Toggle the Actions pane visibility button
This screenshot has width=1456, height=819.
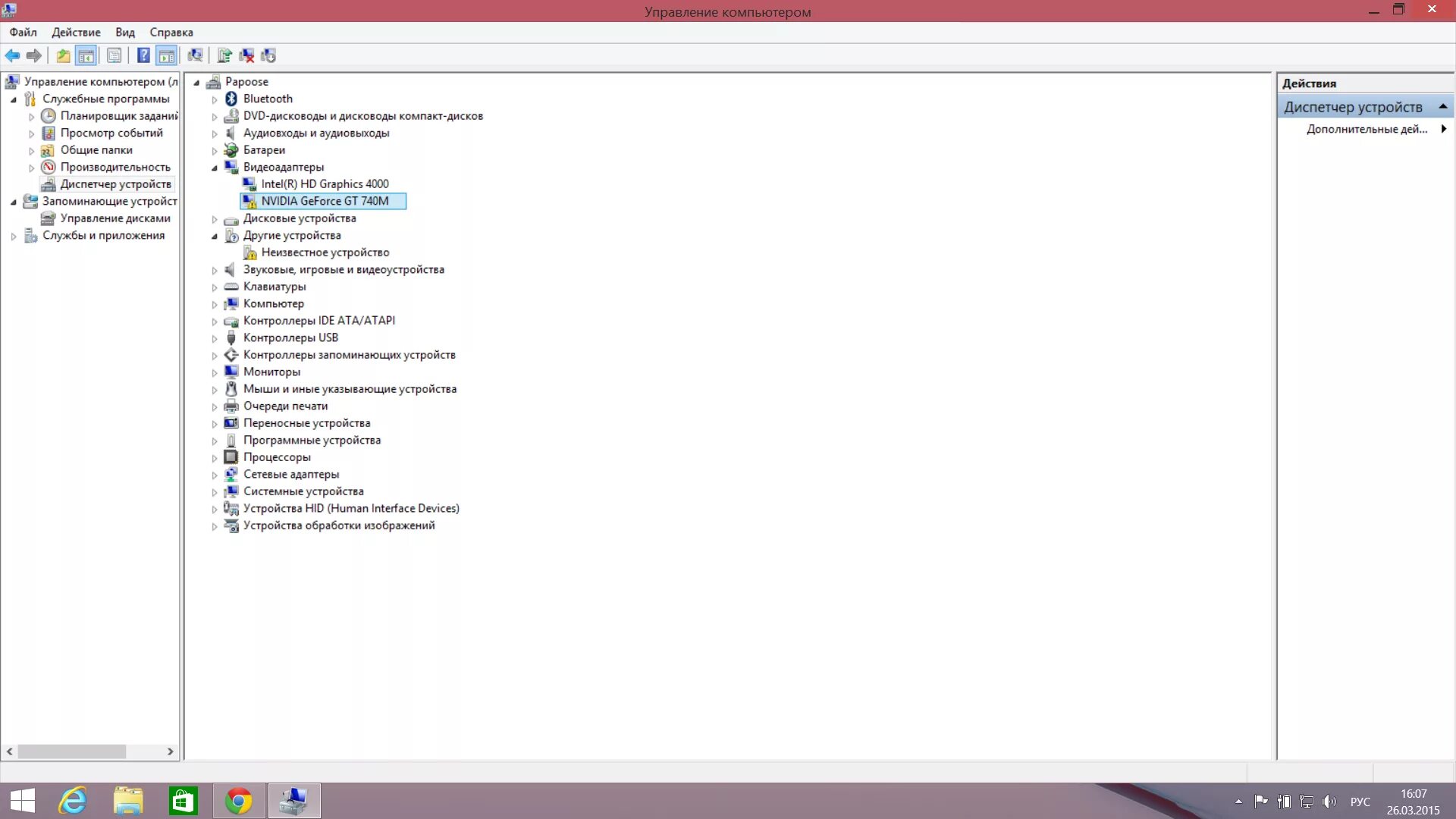166,55
